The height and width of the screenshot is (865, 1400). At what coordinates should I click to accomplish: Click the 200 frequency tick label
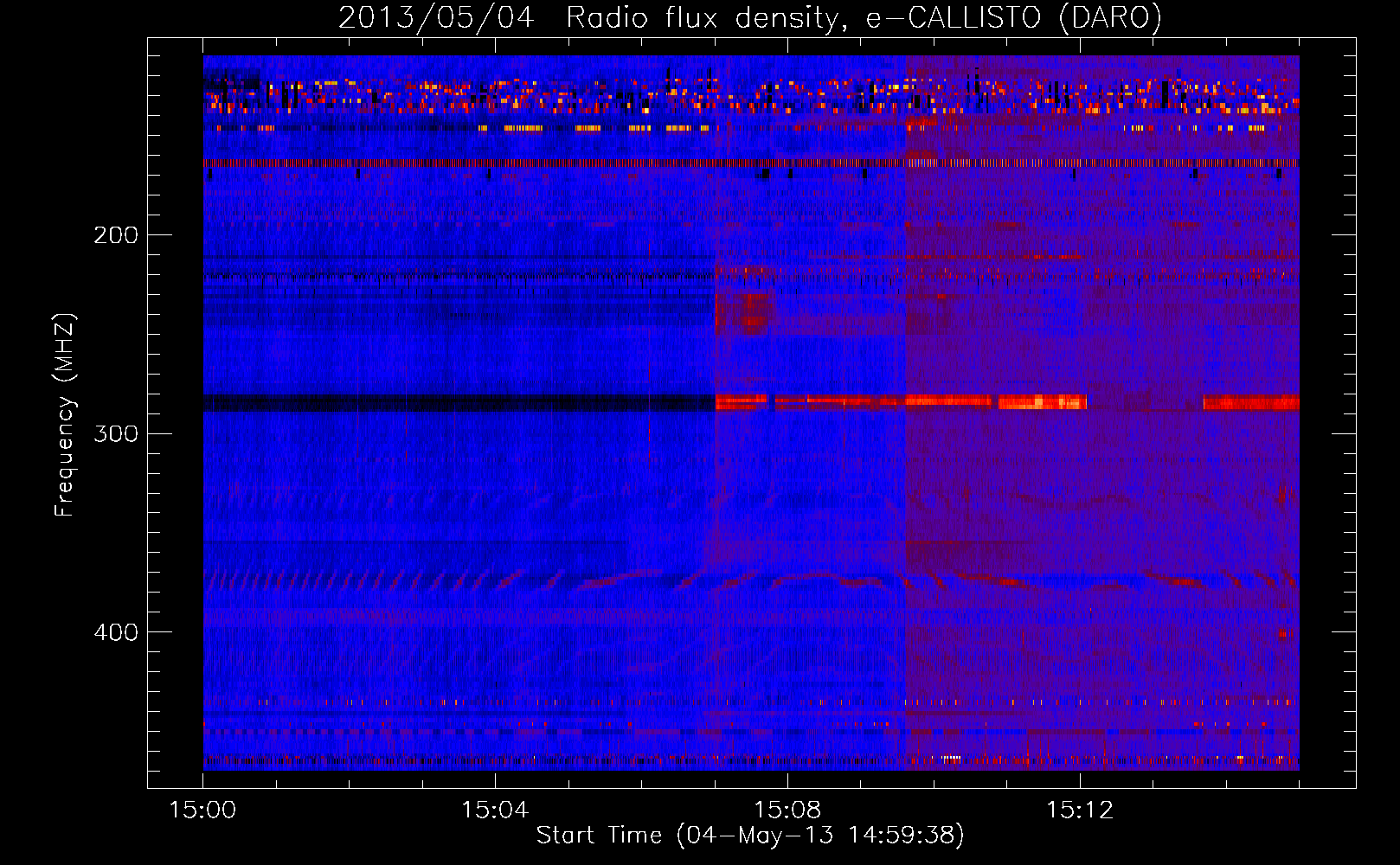click(116, 235)
